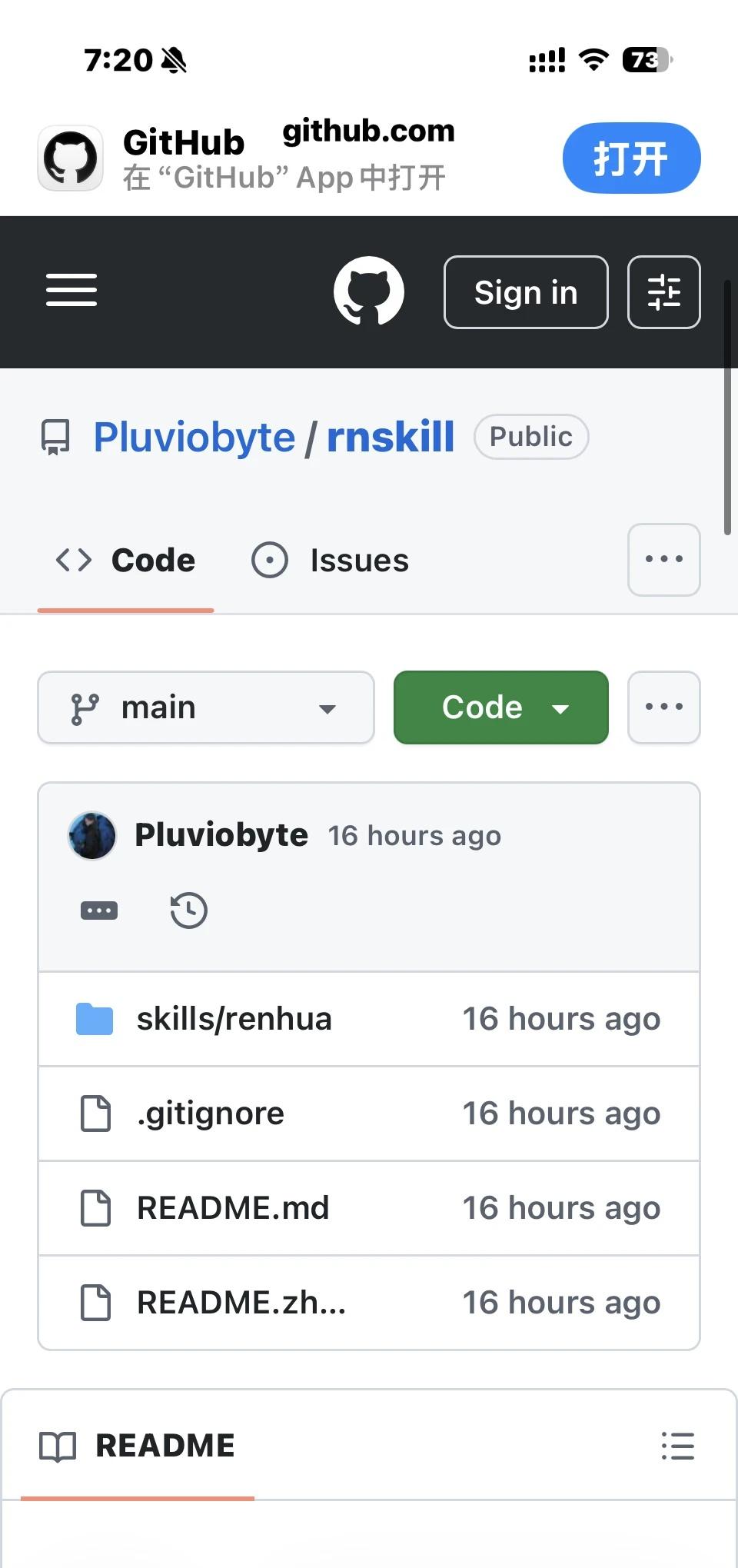Viewport: 738px width, 1568px height.
Task: Open the main branch dropdown
Action: tap(206, 707)
